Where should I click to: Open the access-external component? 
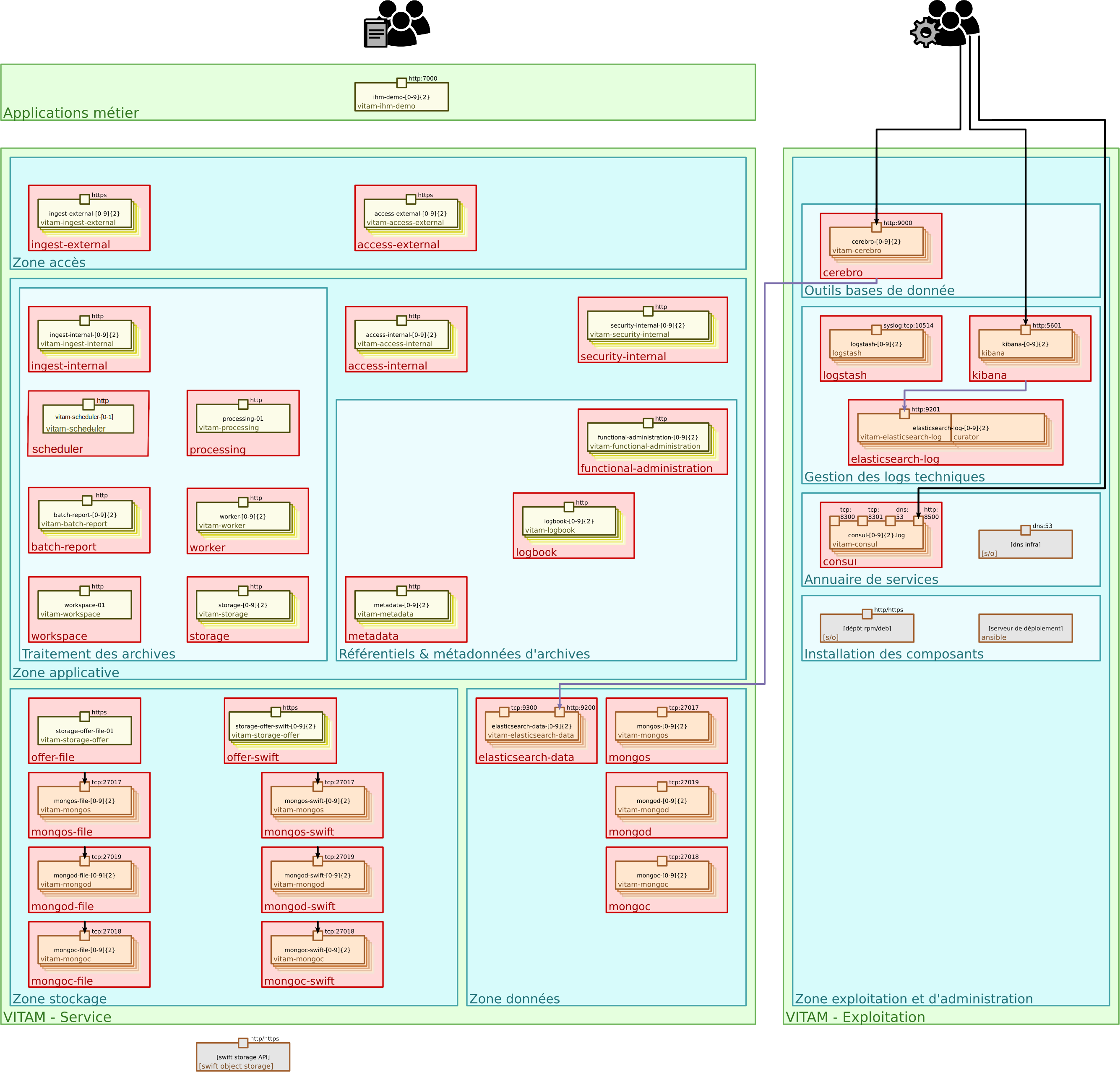click(x=411, y=214)
